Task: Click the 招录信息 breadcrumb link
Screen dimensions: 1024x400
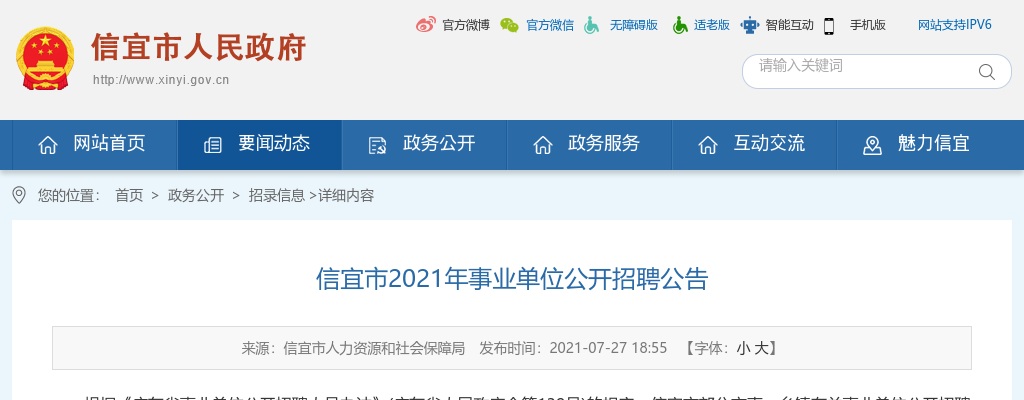Action: (276, 195)
